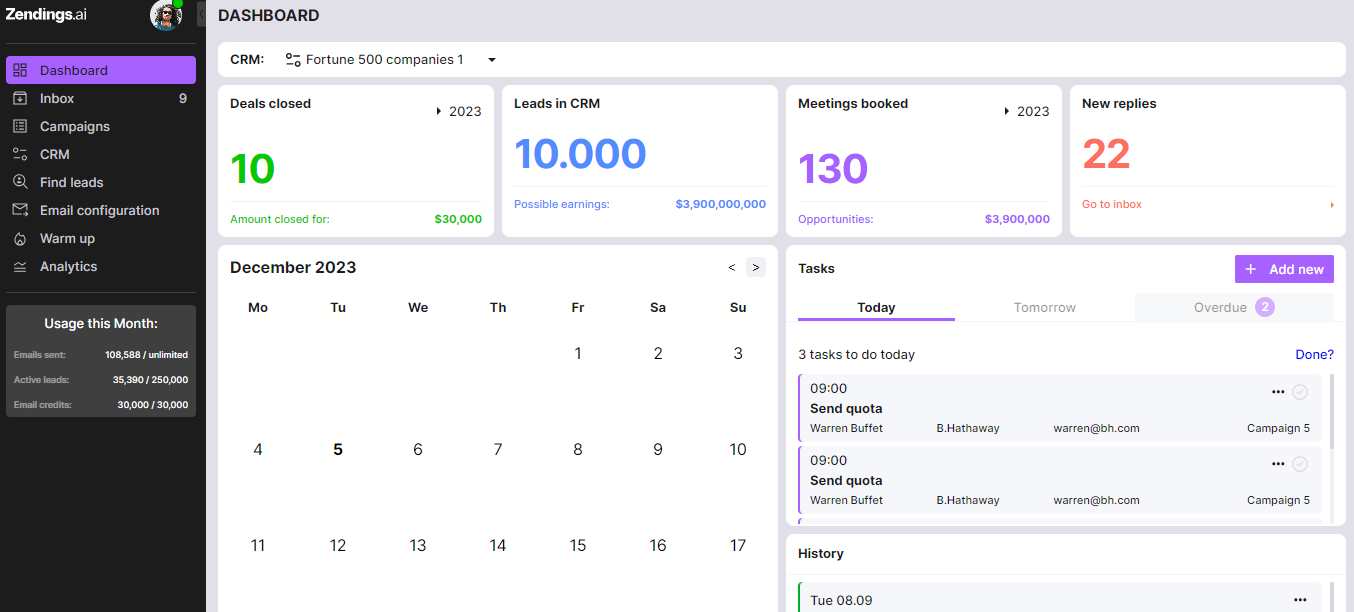The width and height of the screenshot is (1354, 612).
Task: Click the Warm up flame icon
Action: tap(20, 239)
